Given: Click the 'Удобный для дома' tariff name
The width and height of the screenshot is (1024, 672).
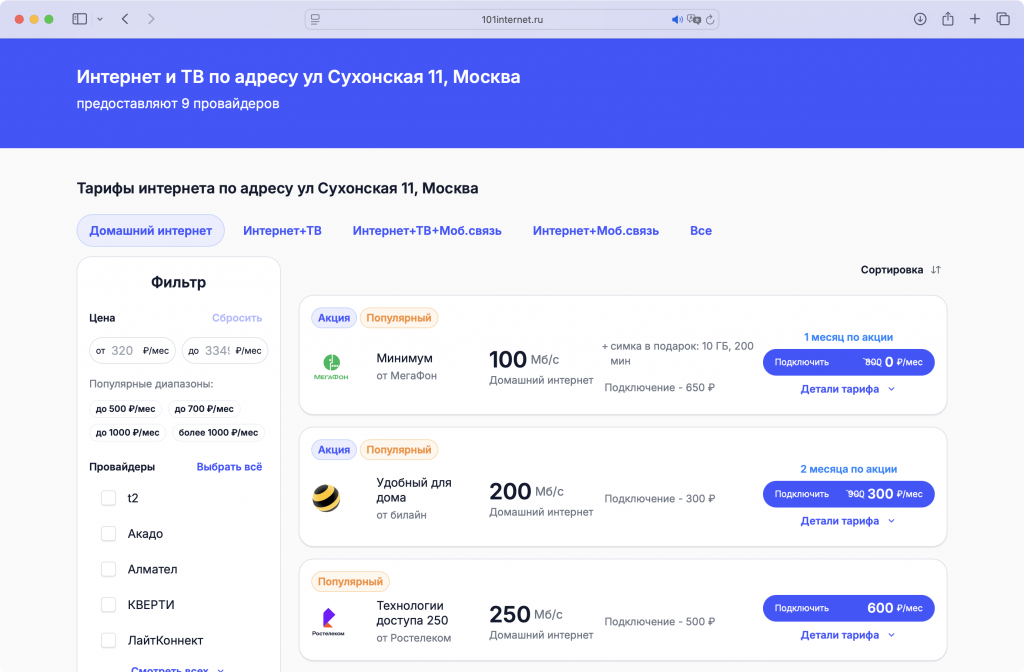Looking at the screenshot, I should click(414, 490).
